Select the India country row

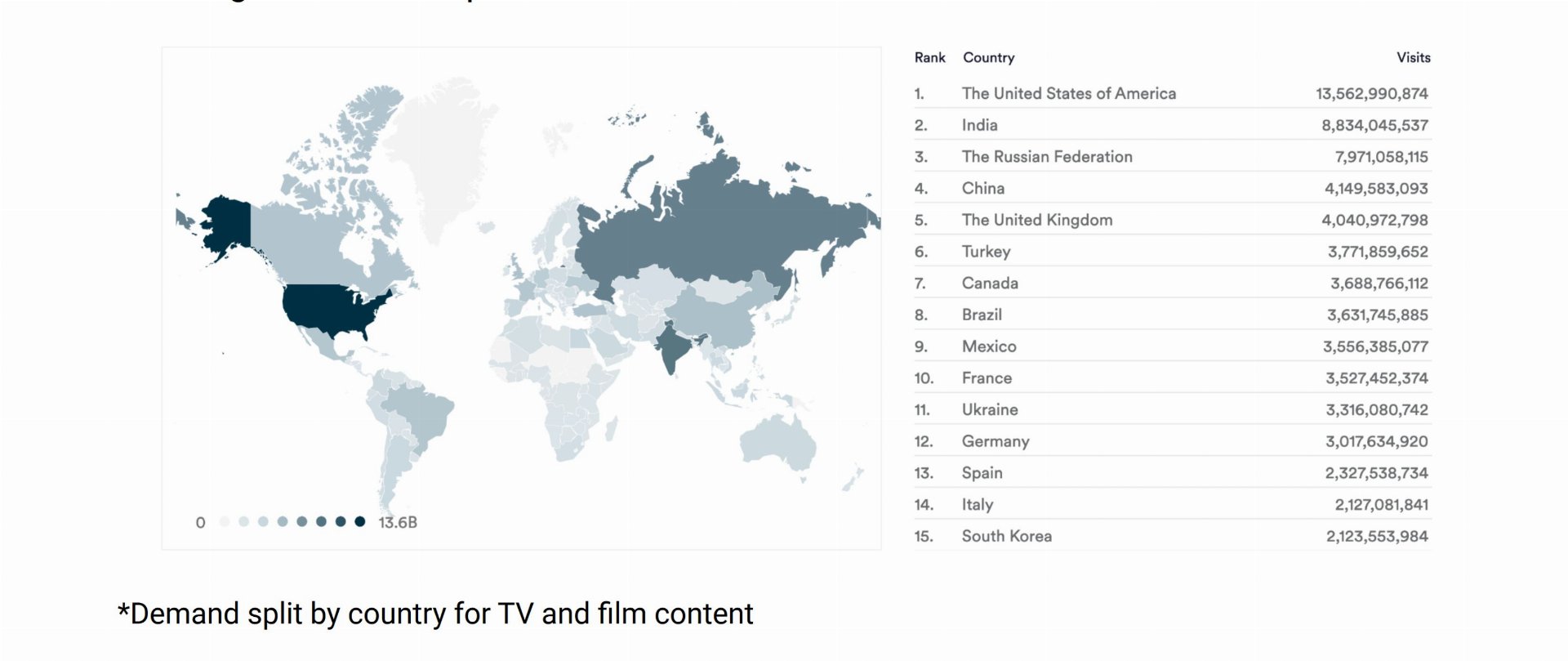click(1172, 126)
